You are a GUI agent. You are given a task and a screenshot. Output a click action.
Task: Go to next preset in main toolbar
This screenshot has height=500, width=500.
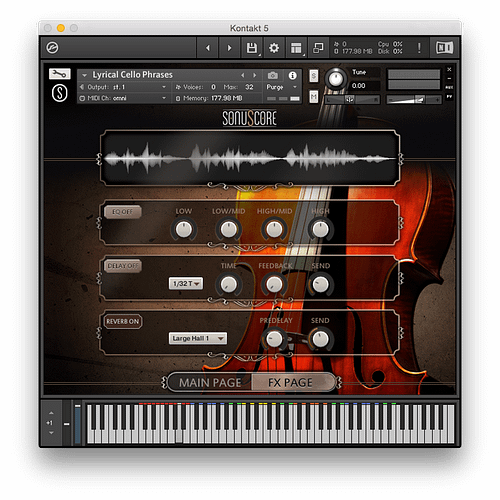[x=229, y=48]
